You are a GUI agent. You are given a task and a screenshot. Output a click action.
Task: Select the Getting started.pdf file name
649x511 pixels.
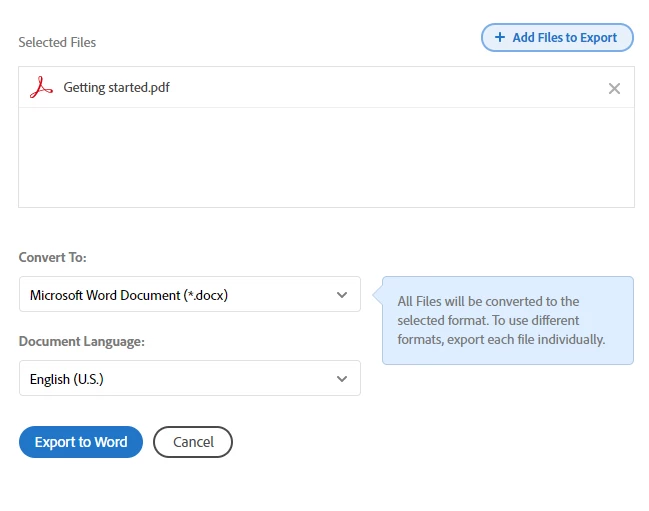tap(116, 87)
